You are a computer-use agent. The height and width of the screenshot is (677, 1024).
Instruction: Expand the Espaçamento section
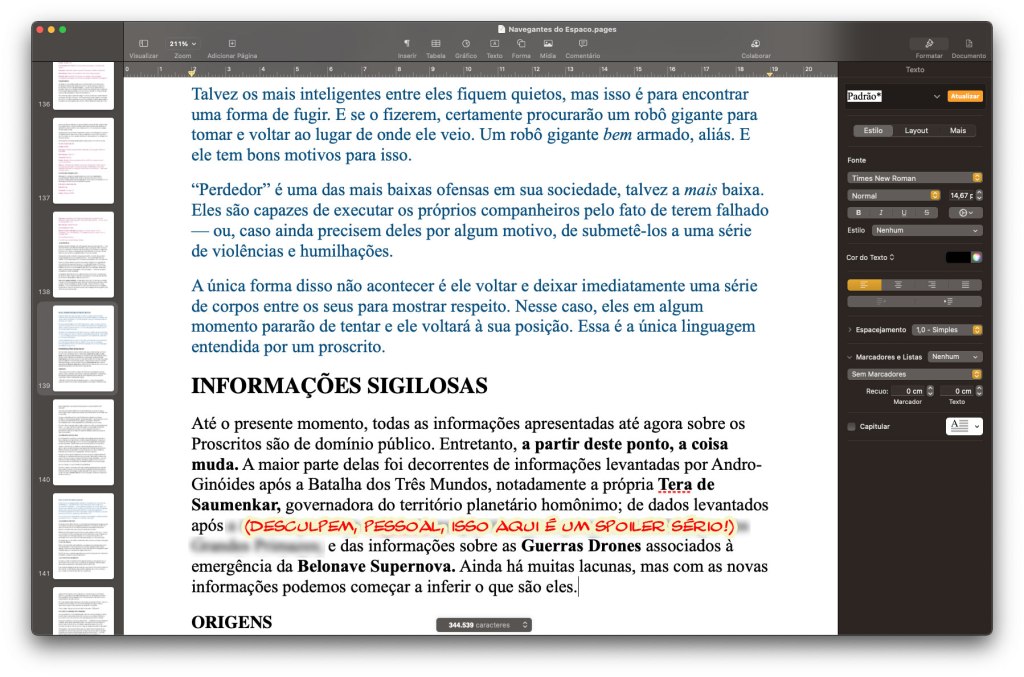pyautogui.click(x=850, y=329)
